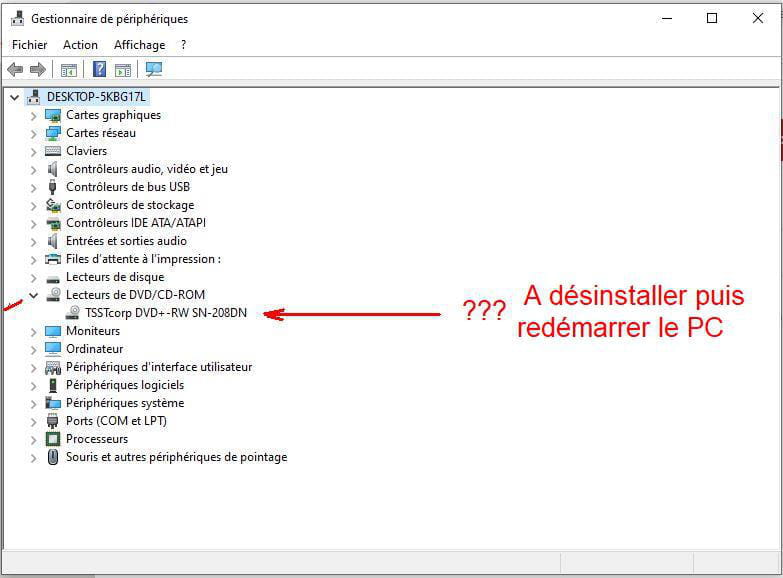Open the Affichage menu

point(139,45)
